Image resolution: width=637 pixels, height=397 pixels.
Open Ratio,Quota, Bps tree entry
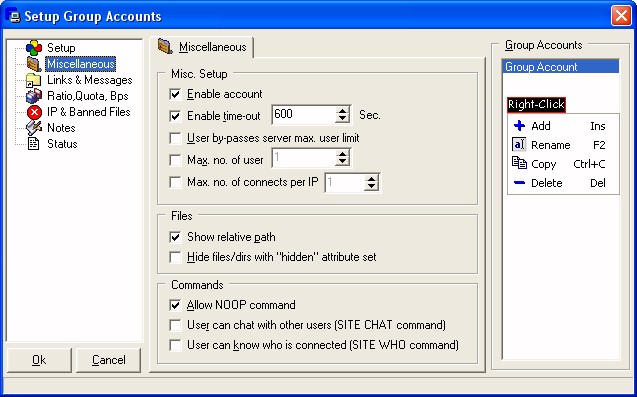point(88,96)
